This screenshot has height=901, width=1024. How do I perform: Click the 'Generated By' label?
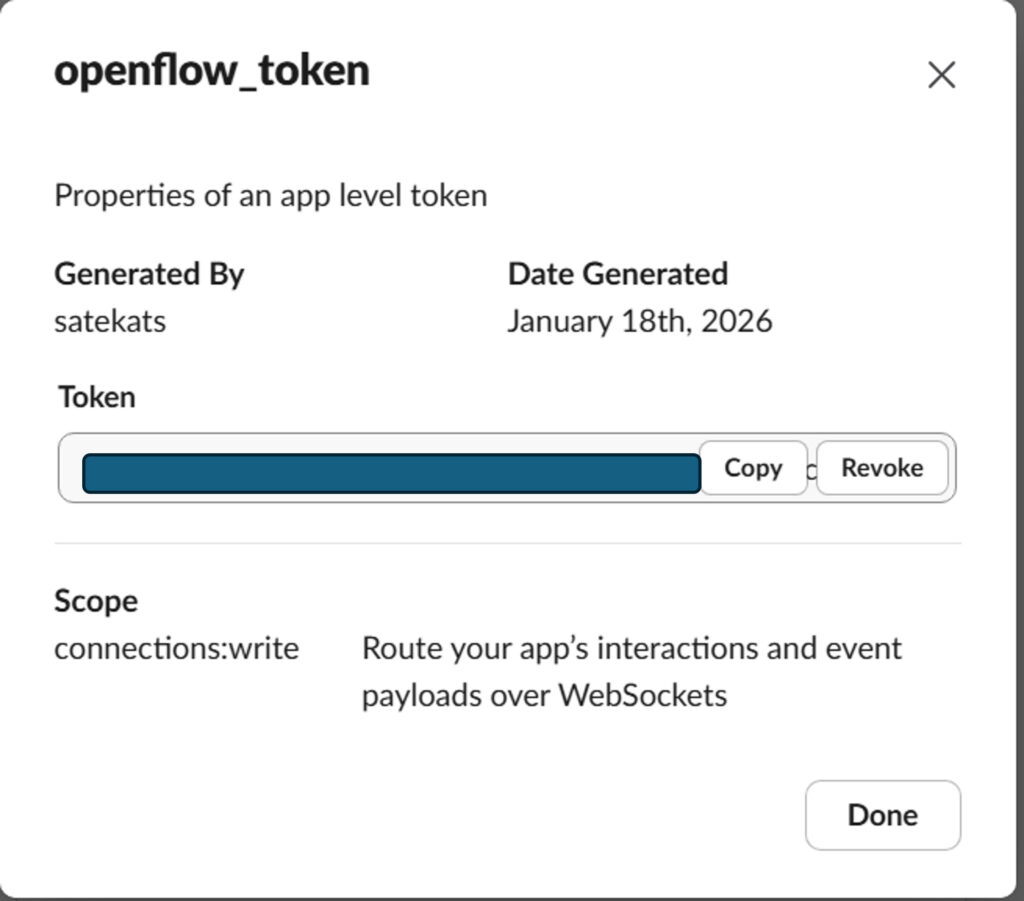click(x=149, y=274)
